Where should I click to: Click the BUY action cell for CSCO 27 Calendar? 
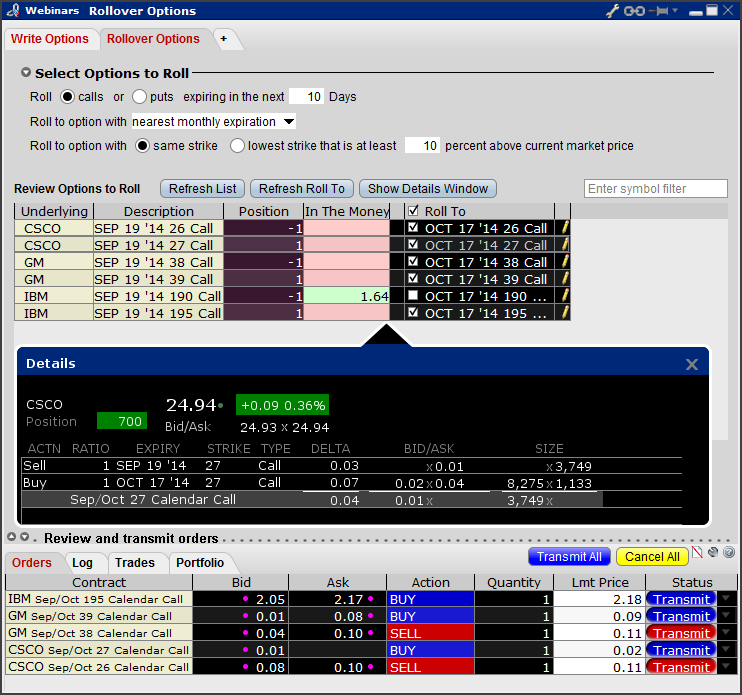(x=430, y=651)
